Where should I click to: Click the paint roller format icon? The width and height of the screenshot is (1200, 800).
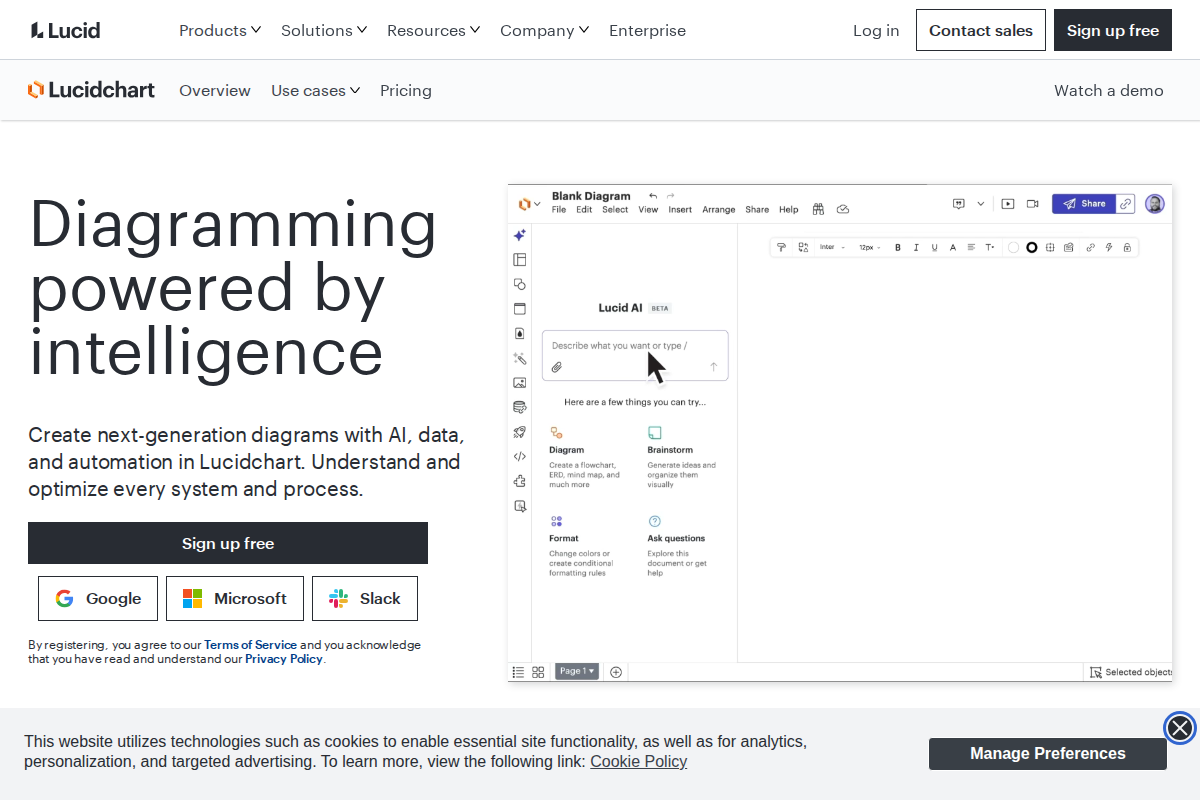point(782,247)
